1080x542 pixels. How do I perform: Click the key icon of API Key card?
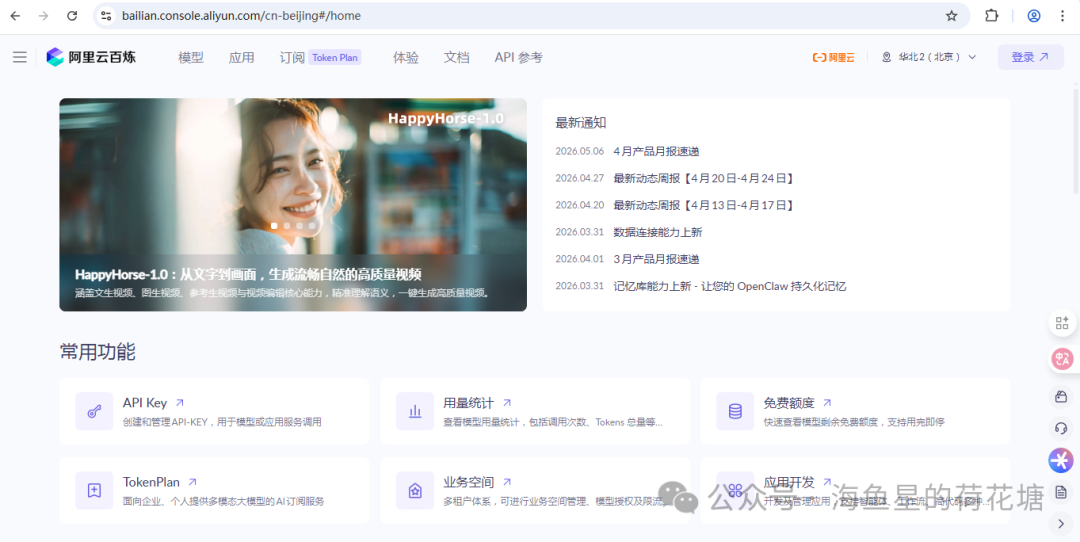pyautogui.click(x=94, y=411)
